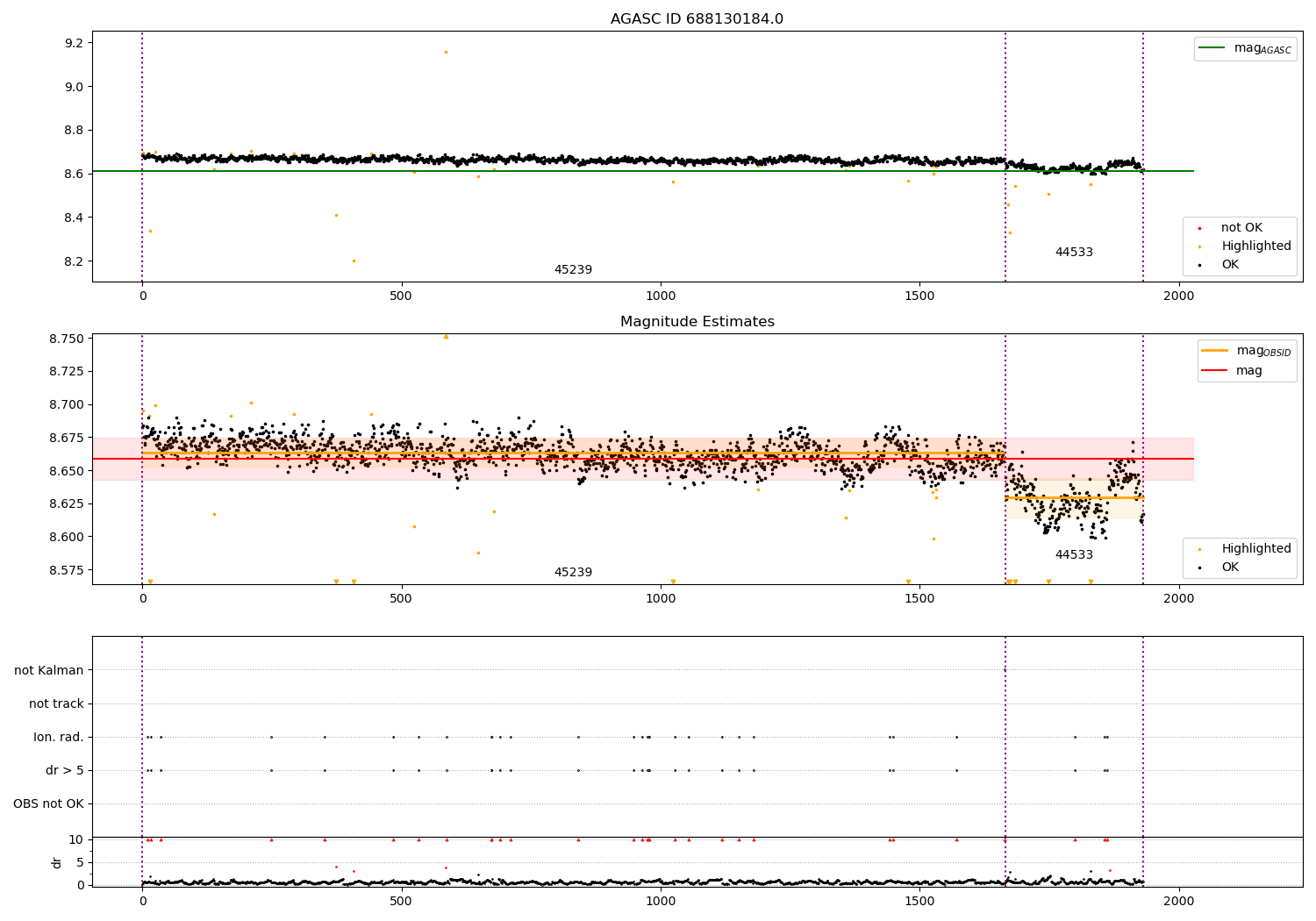Select the mag OBSID legend label in middle plot
The image size is (1316, 921).
(x=1263, y=351)
